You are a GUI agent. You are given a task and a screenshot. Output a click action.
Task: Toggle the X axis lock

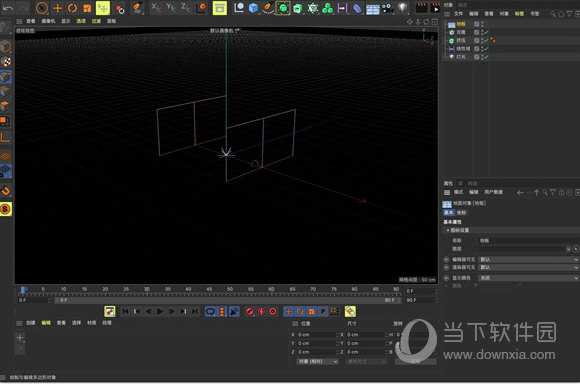point(156,7)
